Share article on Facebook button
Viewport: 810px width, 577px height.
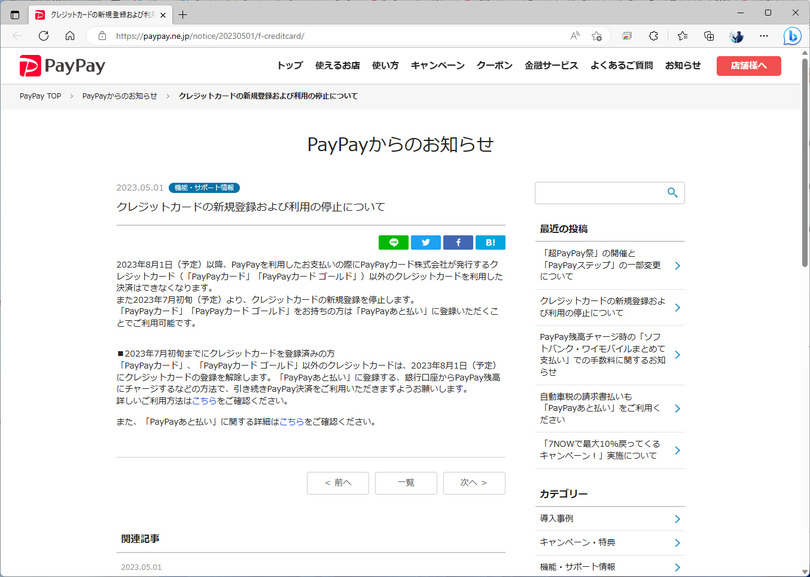coord(458,242)
